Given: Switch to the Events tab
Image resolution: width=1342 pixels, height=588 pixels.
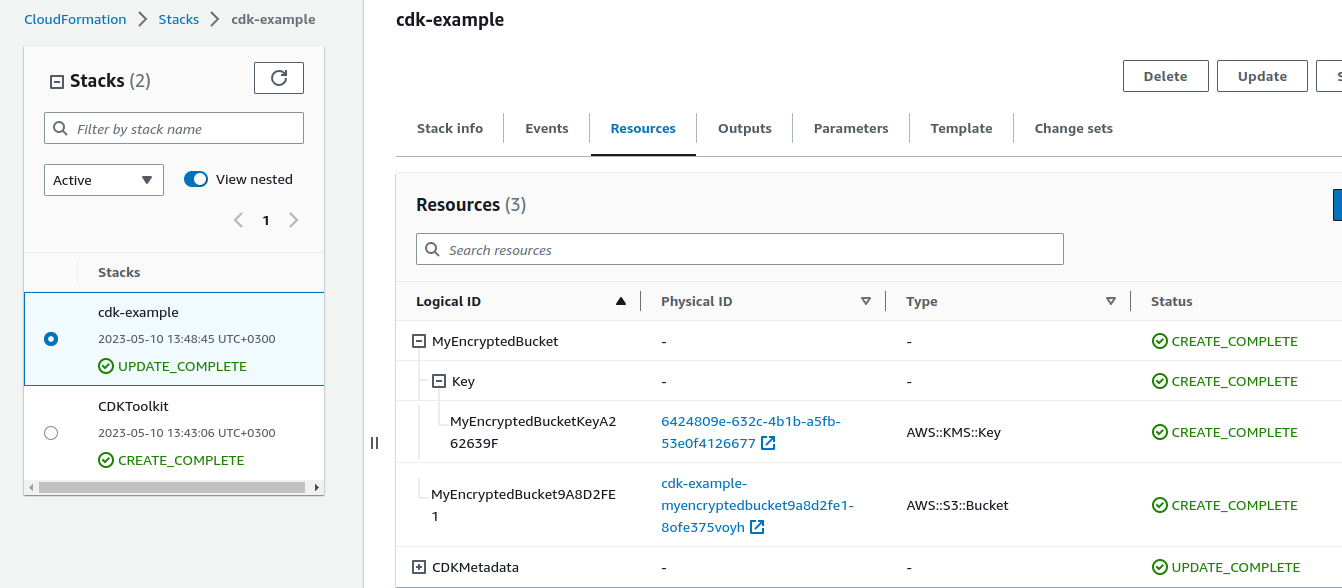Looking at the screenshot, I should (x=547, y=128).
